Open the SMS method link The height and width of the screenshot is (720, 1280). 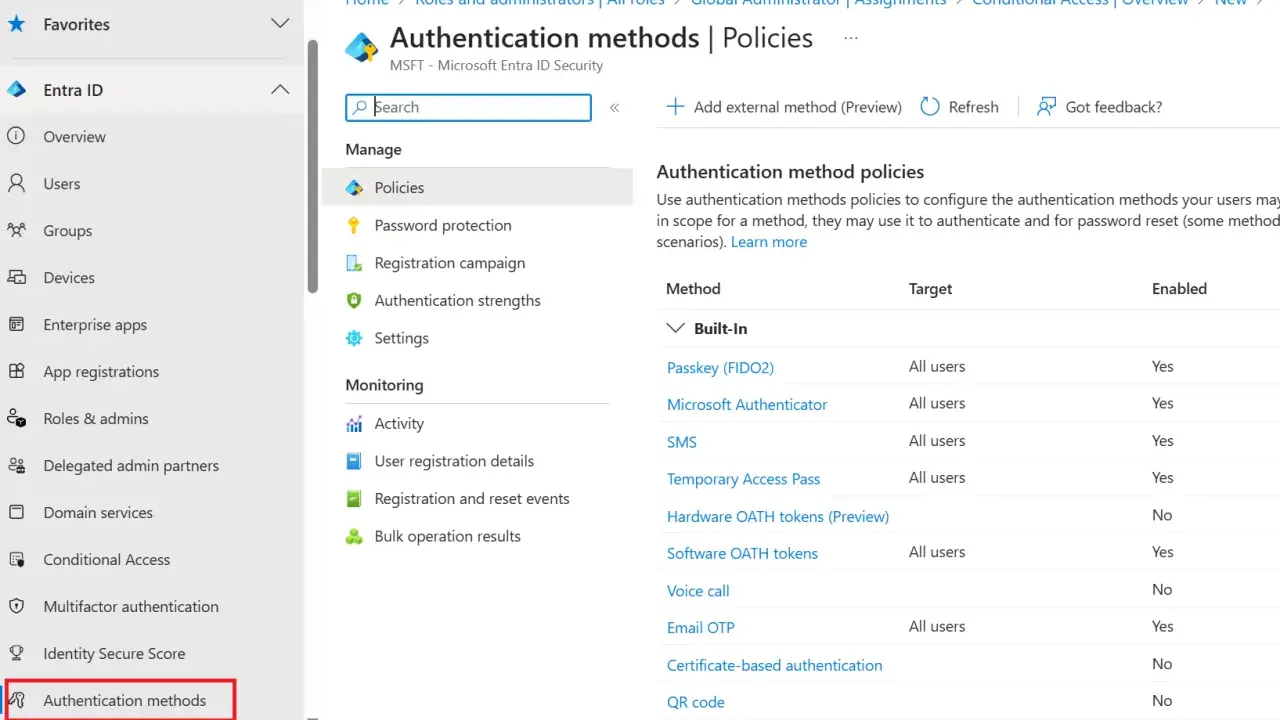(682, 442)
